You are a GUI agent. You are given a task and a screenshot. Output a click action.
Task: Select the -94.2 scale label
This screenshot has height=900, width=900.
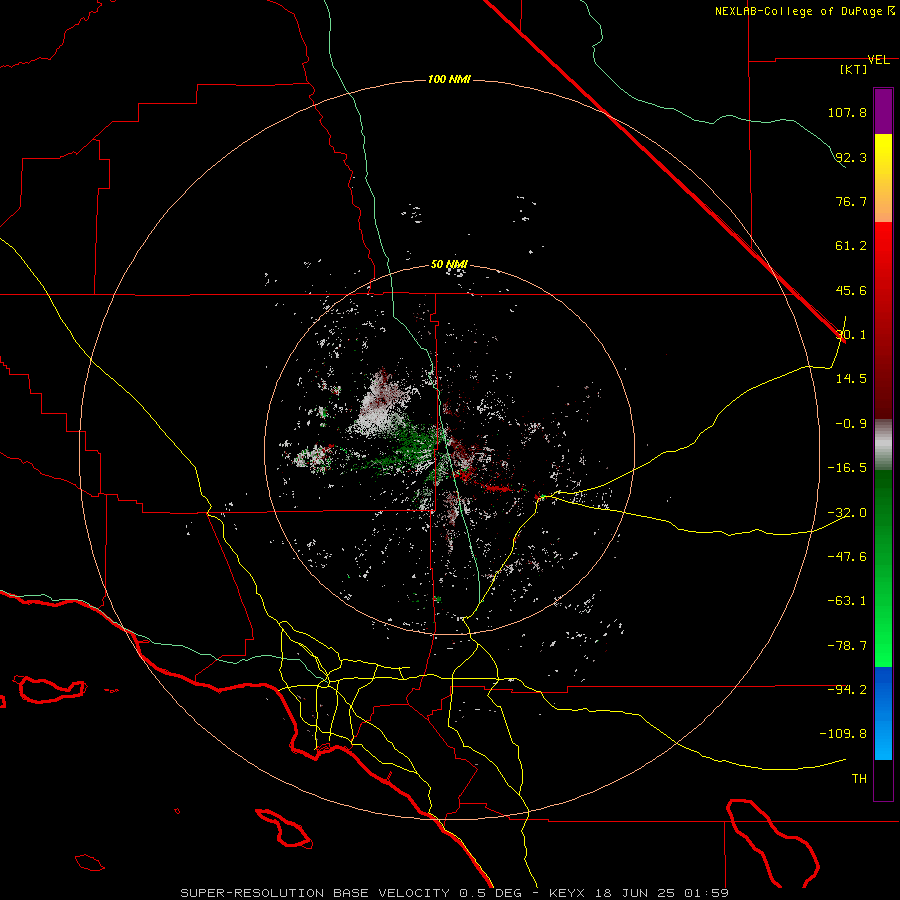pyautogui.click(x=847, y=690)
